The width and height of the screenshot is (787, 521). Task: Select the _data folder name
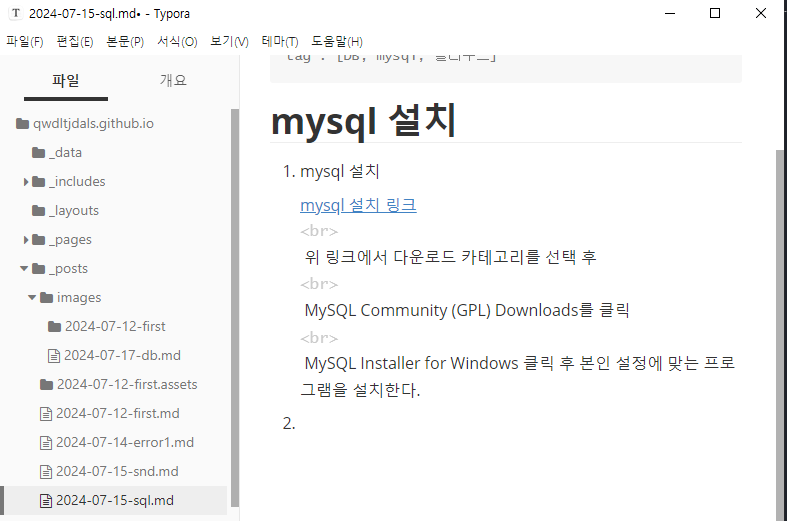(x=65, y=153)
